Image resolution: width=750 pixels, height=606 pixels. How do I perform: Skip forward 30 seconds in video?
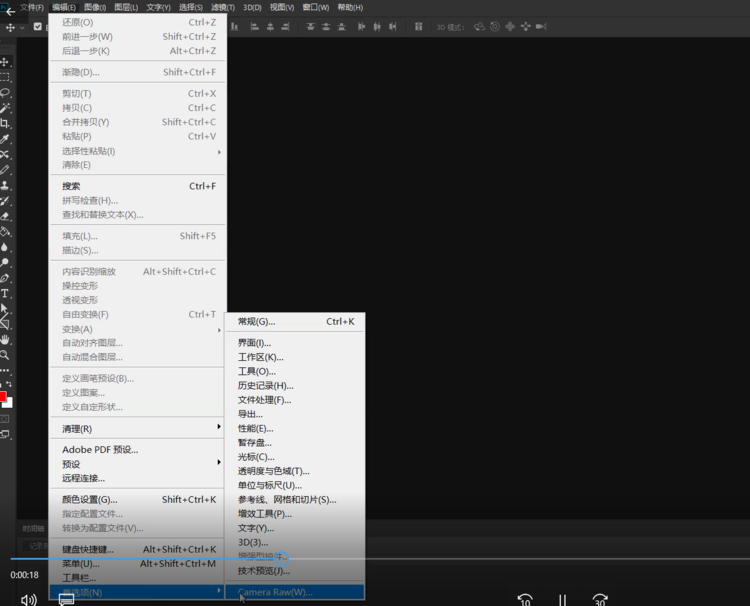600,600
